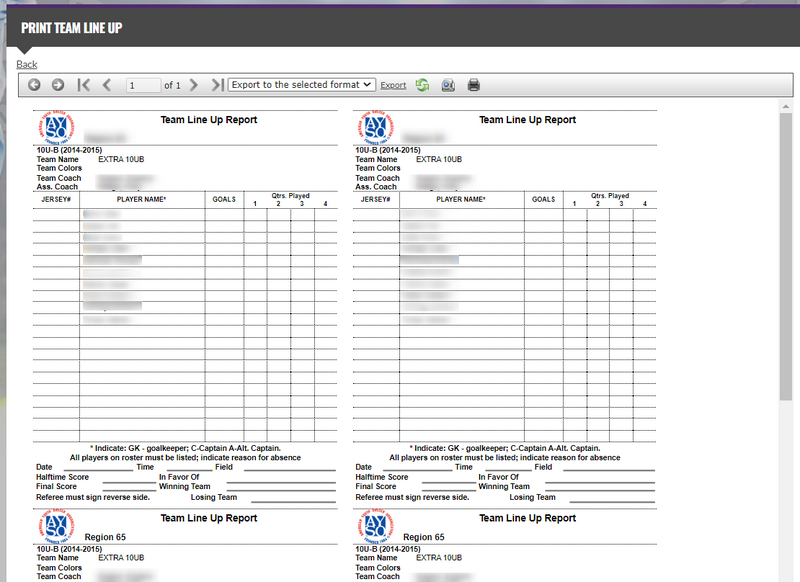Navigate forward using the circular forward arrow icon

[x=57, y=85]
